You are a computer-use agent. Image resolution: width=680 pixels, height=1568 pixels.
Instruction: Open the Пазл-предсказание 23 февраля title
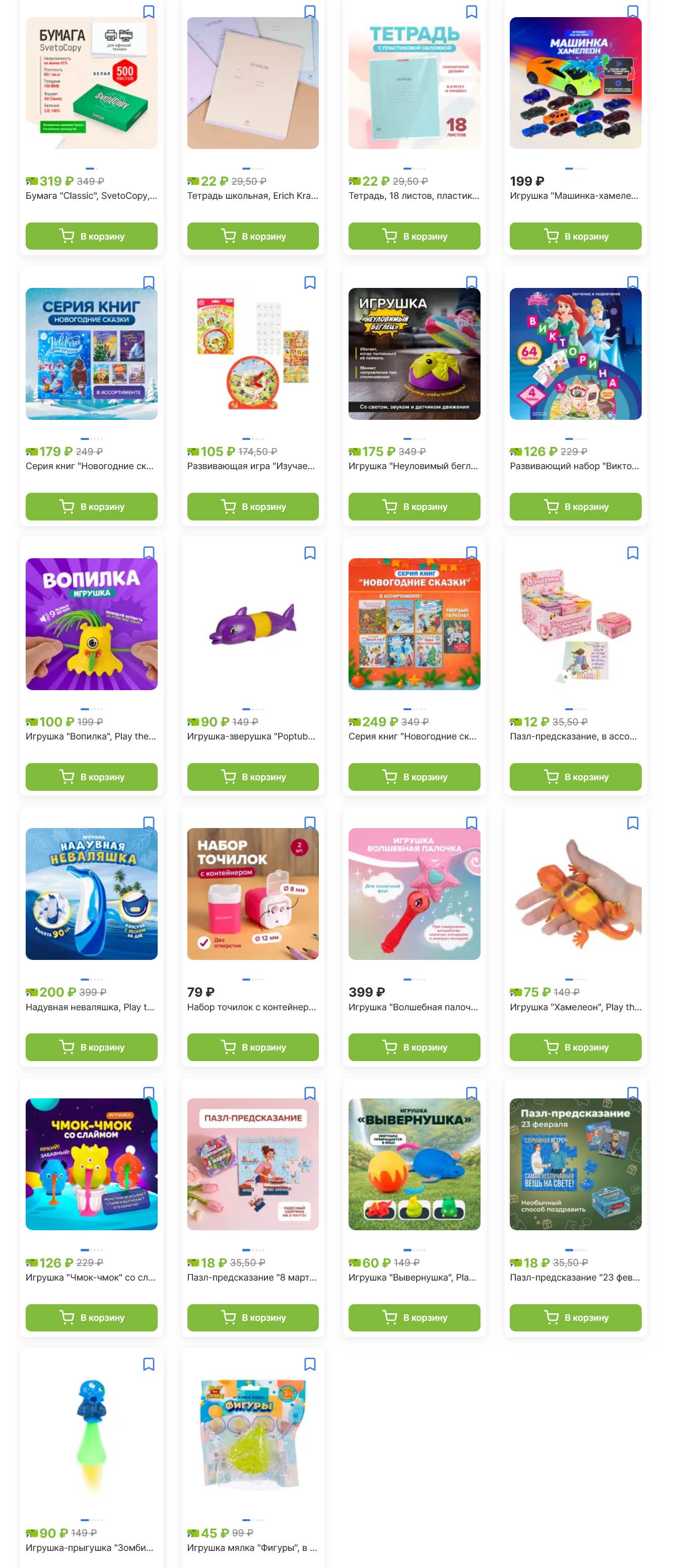click(575, 1277)
